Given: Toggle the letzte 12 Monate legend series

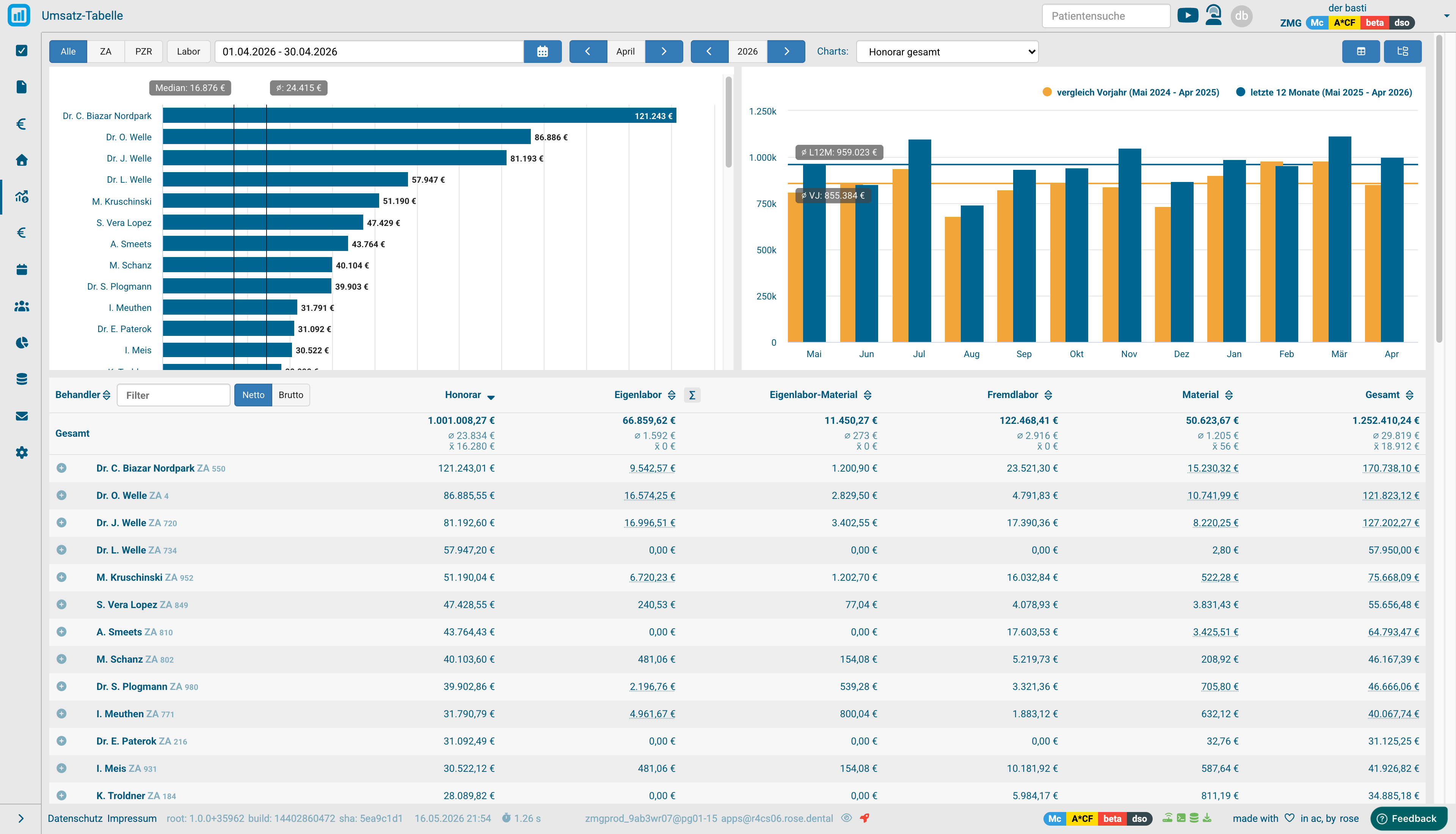Looking at the screenshot, I should point(1324,92).
